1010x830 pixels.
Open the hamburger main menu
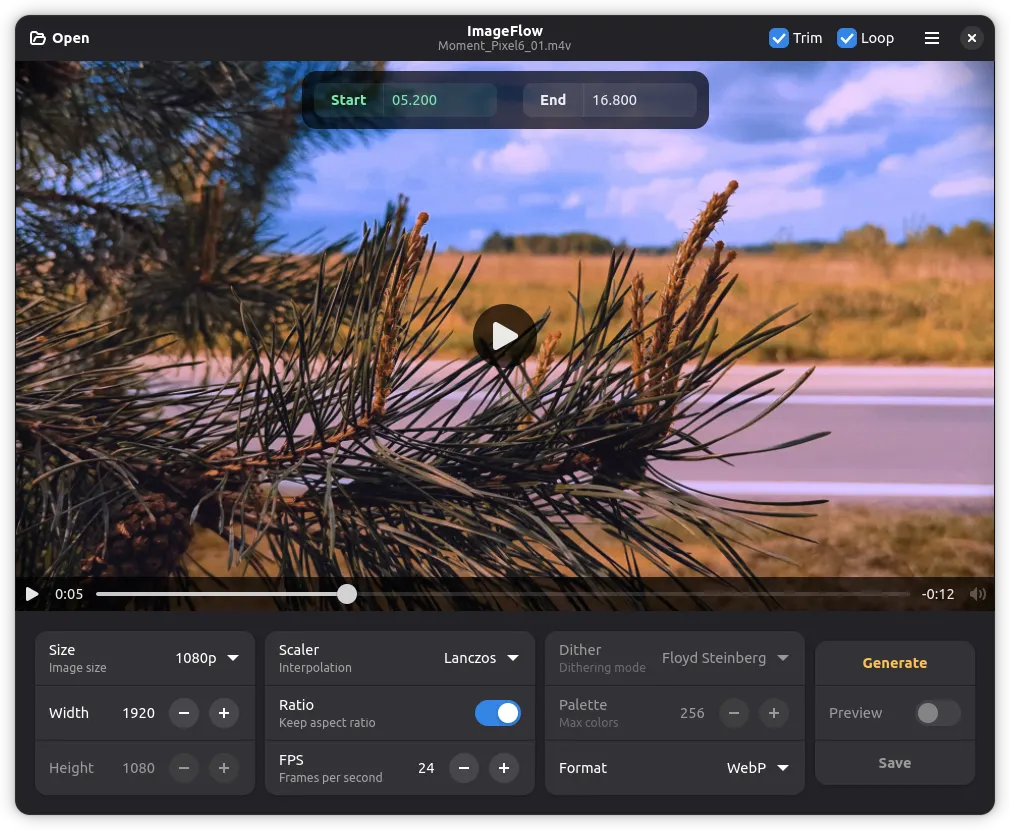click(x=931, y=38)
